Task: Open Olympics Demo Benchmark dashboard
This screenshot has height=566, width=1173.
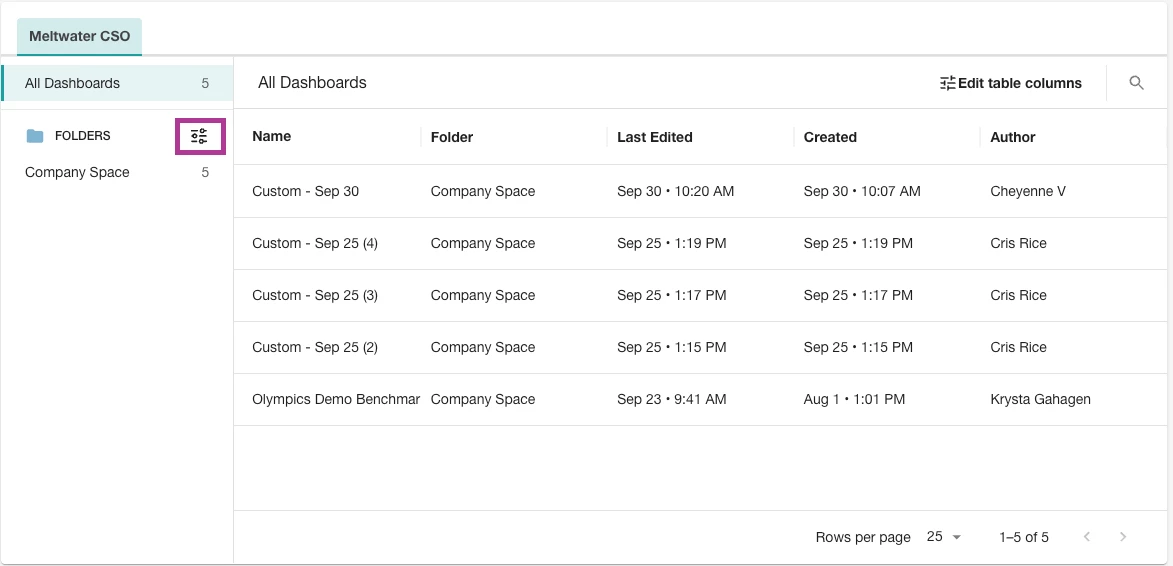Action: pyautogui.click(x=336, y=399)
